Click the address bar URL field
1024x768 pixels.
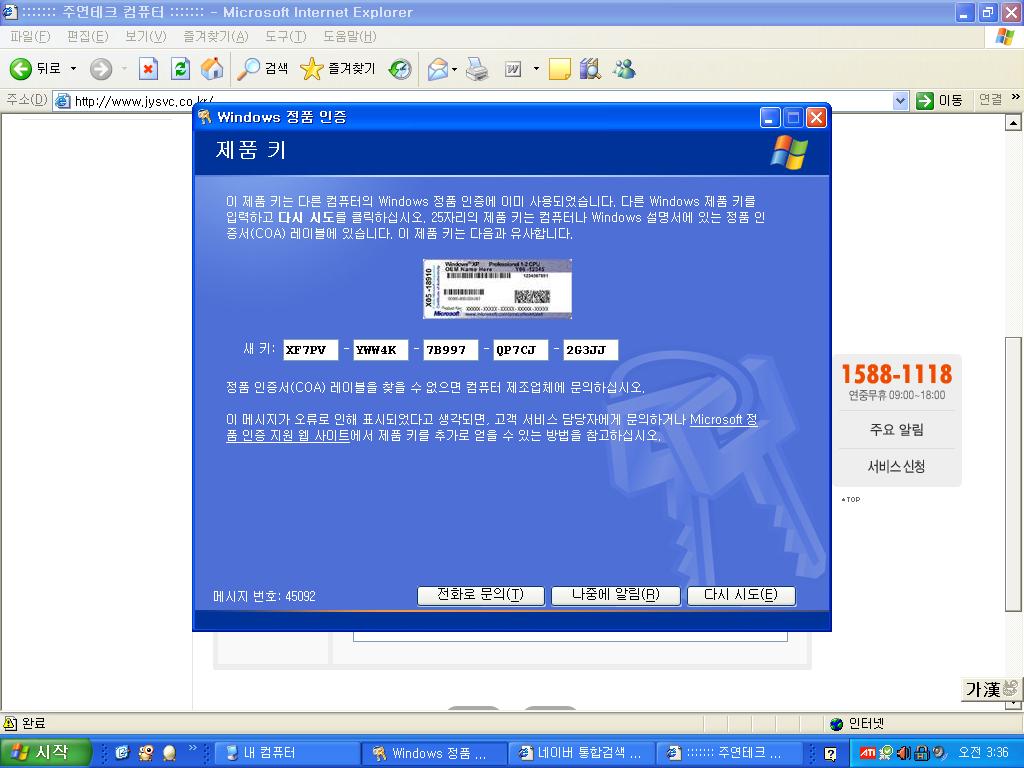[481, 101]
